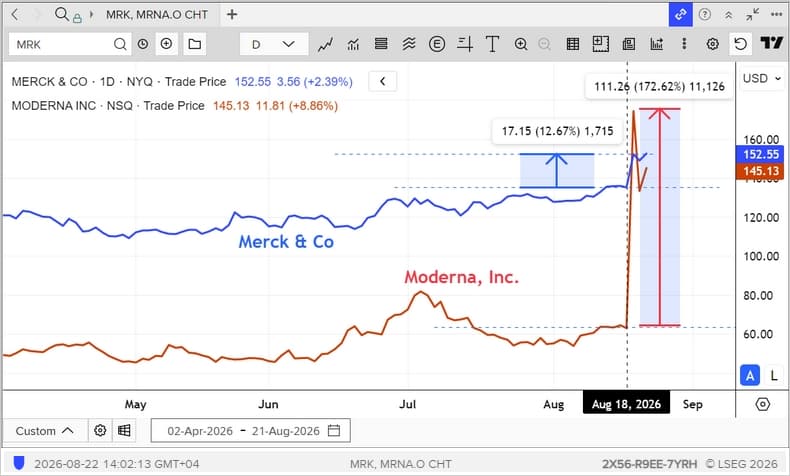Open help question mark icon
Screen dimensions: 790x476
(705, 15)
